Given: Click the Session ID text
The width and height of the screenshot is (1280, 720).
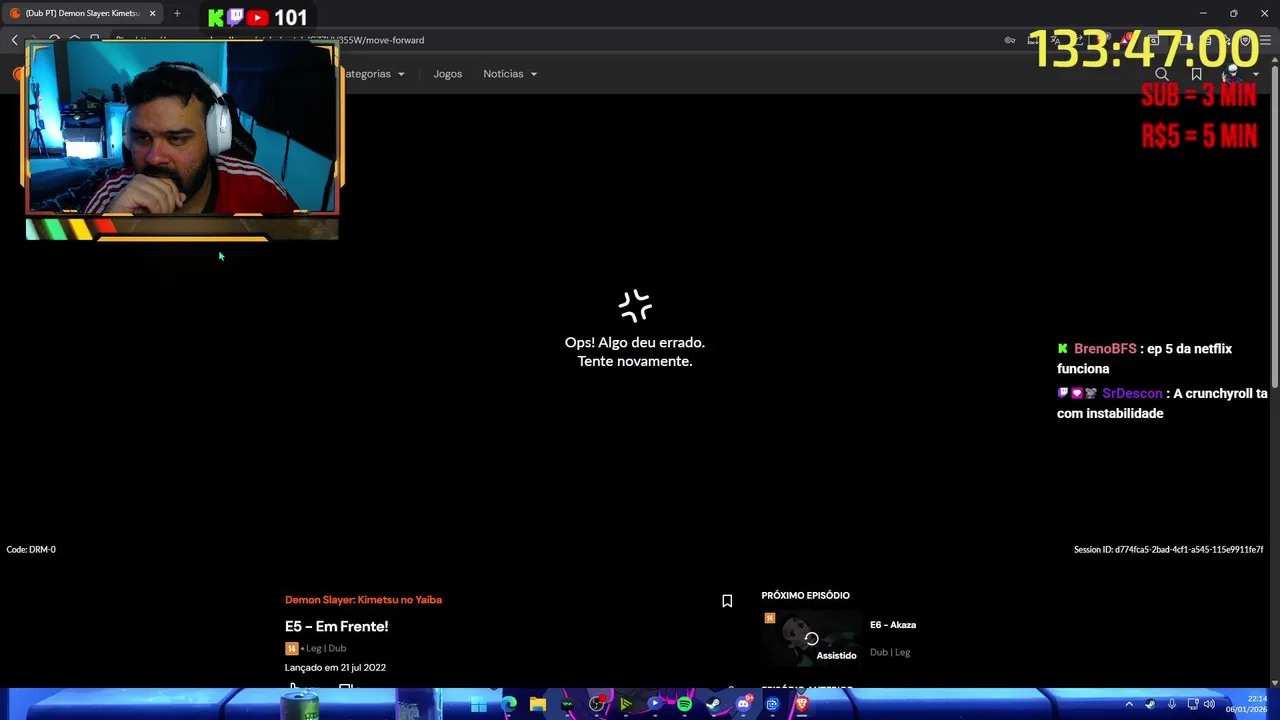Looking at the screenshot, I should click(x=1168, y=549).
